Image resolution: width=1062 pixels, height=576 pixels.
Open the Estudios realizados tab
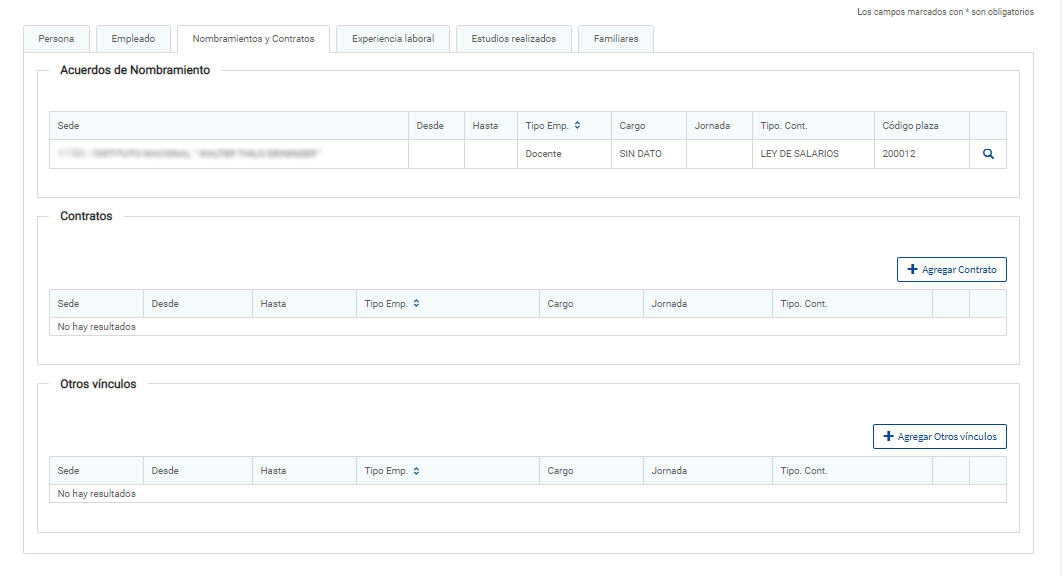[513, 39]
